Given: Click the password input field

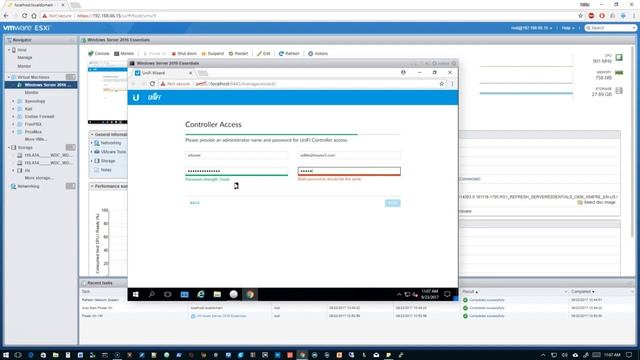Looking at the screenshot, I should 236,171.
